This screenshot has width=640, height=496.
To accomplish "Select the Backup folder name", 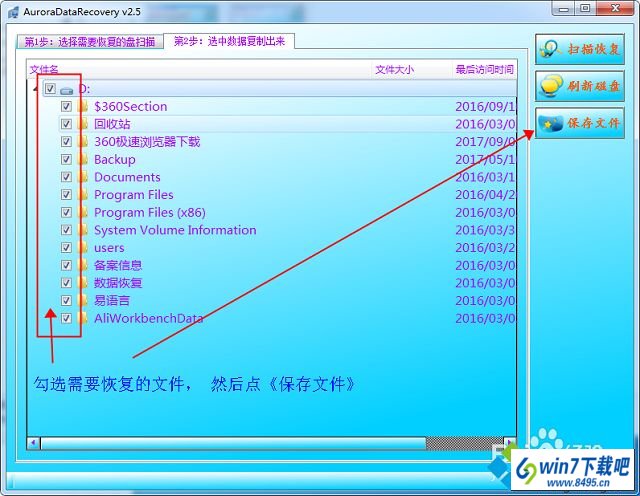I will point(115,160).
